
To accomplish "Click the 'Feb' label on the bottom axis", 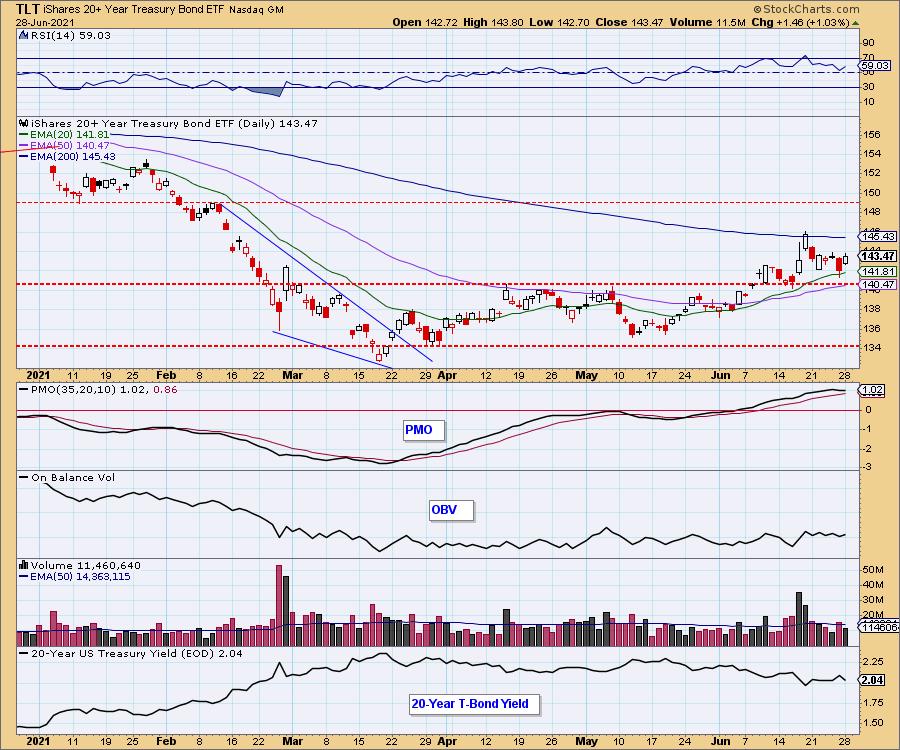I will point(166,741).
